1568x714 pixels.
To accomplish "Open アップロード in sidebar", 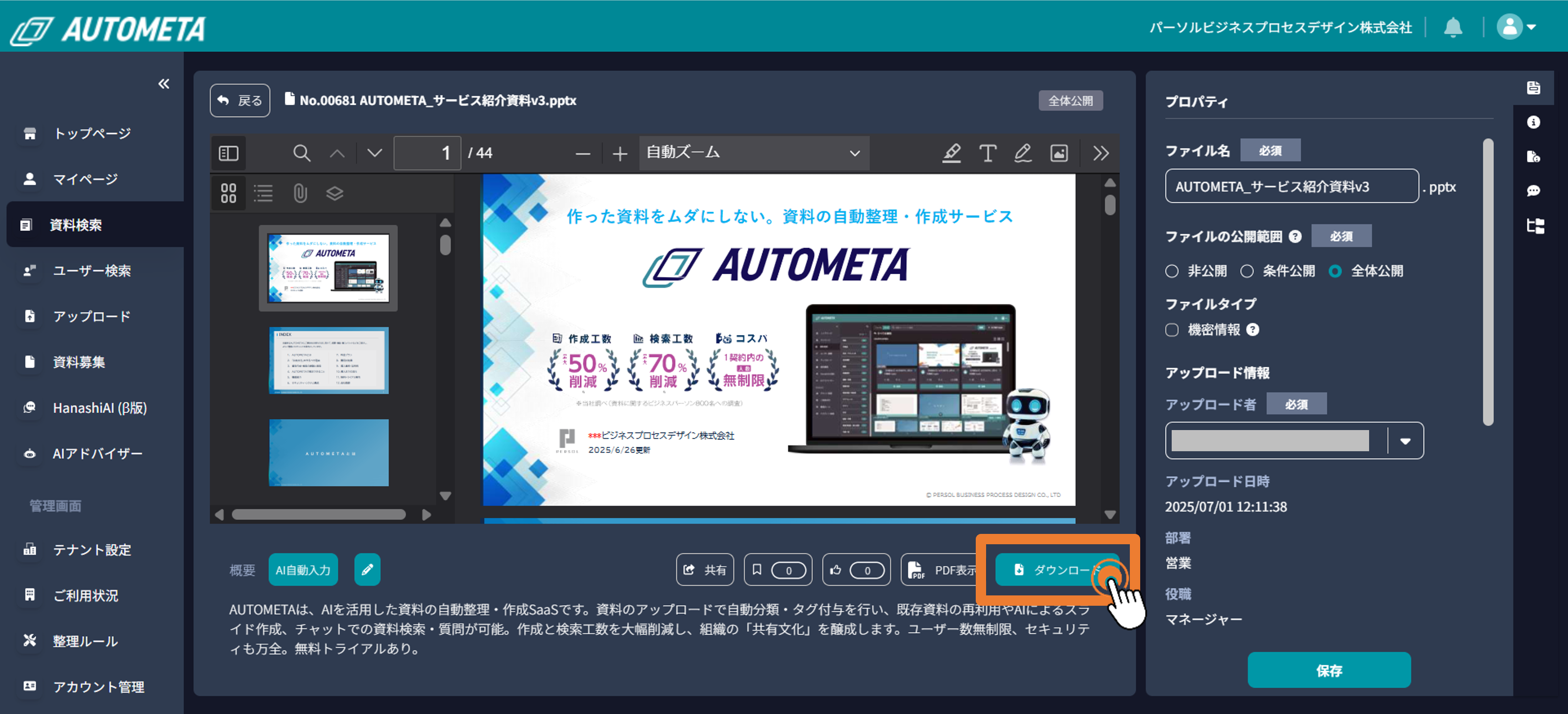I will click(92, 316).
